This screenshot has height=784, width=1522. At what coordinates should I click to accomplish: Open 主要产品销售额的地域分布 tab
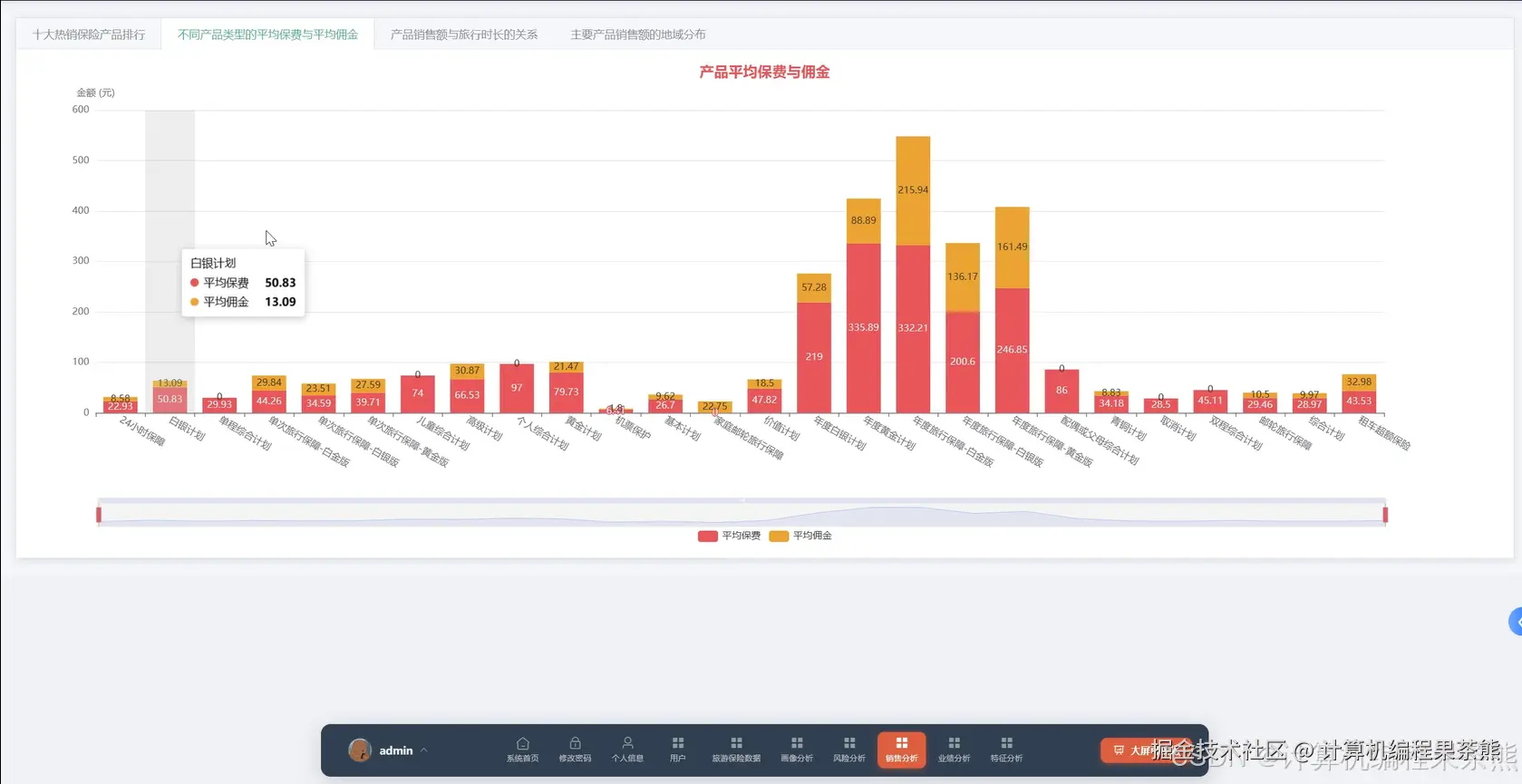[x=638, y=34]
